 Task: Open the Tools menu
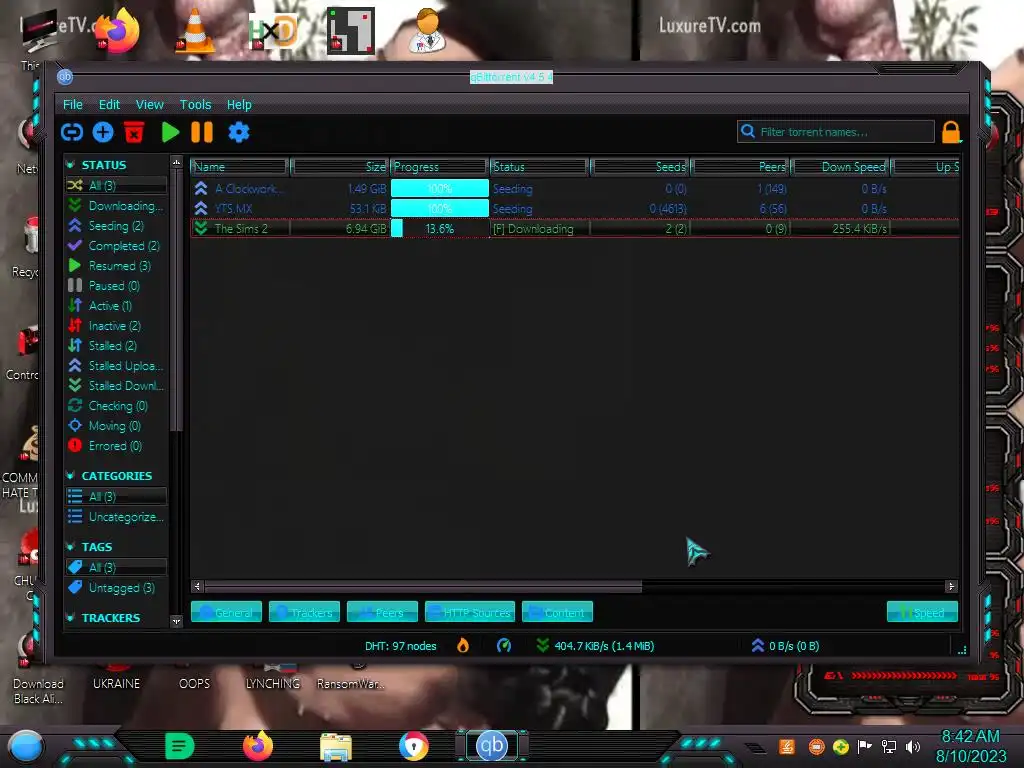(195, 104)
